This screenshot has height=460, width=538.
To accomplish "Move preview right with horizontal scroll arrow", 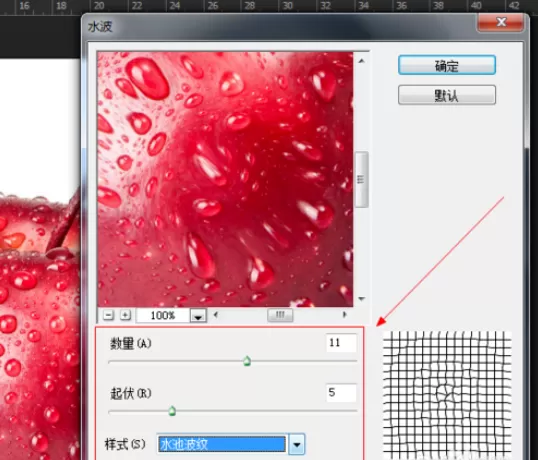I will point(344,315).
